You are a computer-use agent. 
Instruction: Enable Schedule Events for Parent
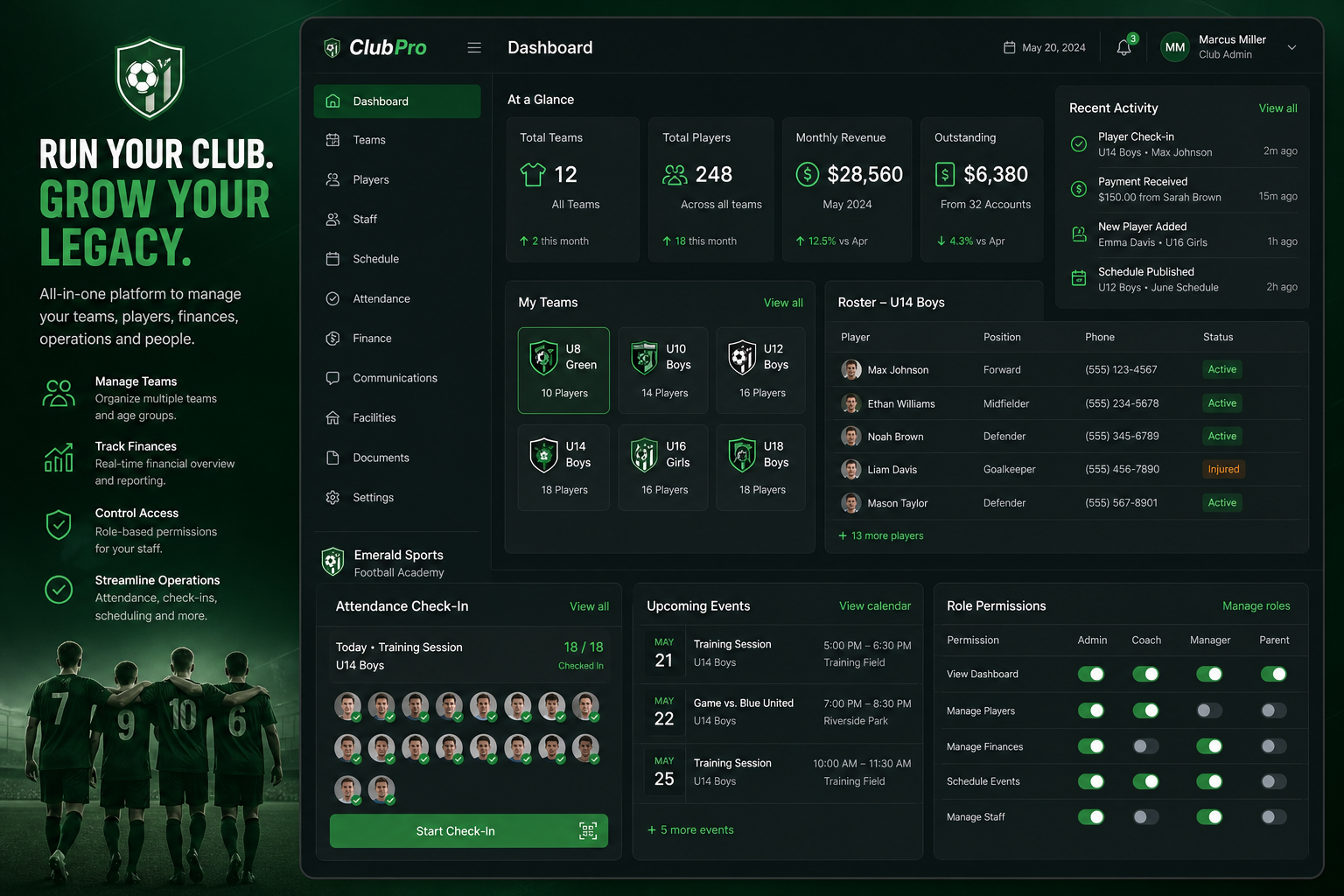point(1274,781)
